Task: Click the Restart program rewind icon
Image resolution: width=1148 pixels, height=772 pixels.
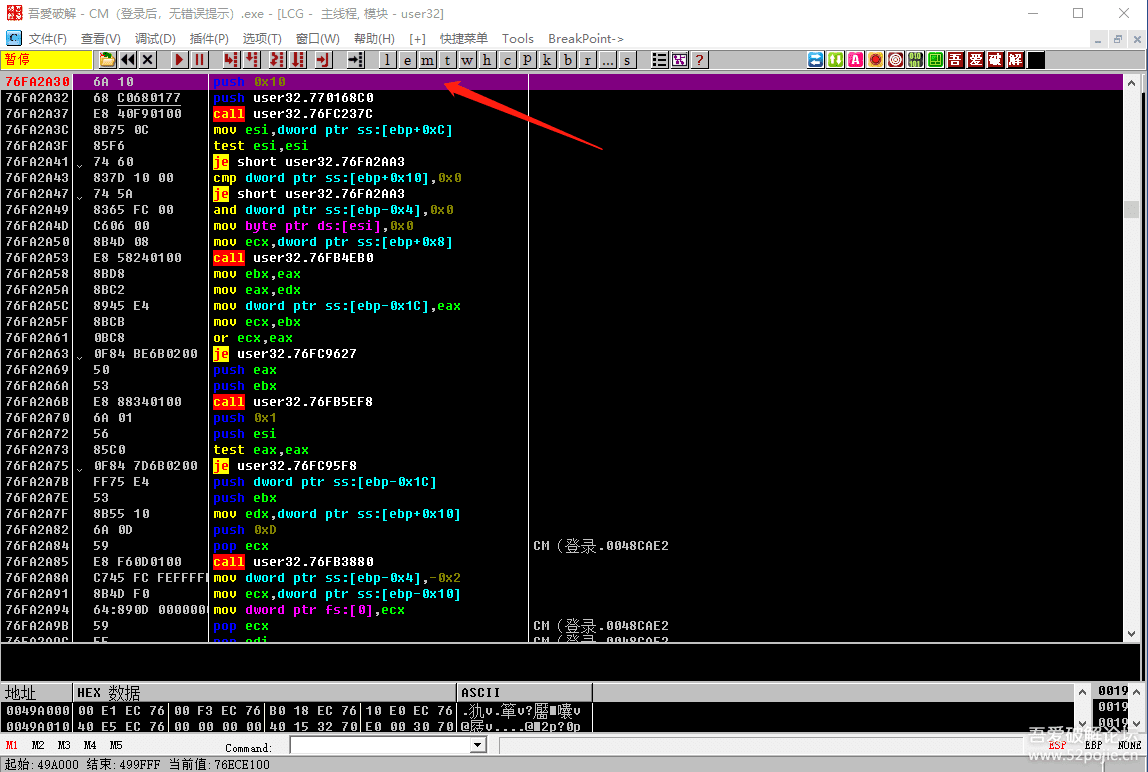Action: (x=128, y=60)
